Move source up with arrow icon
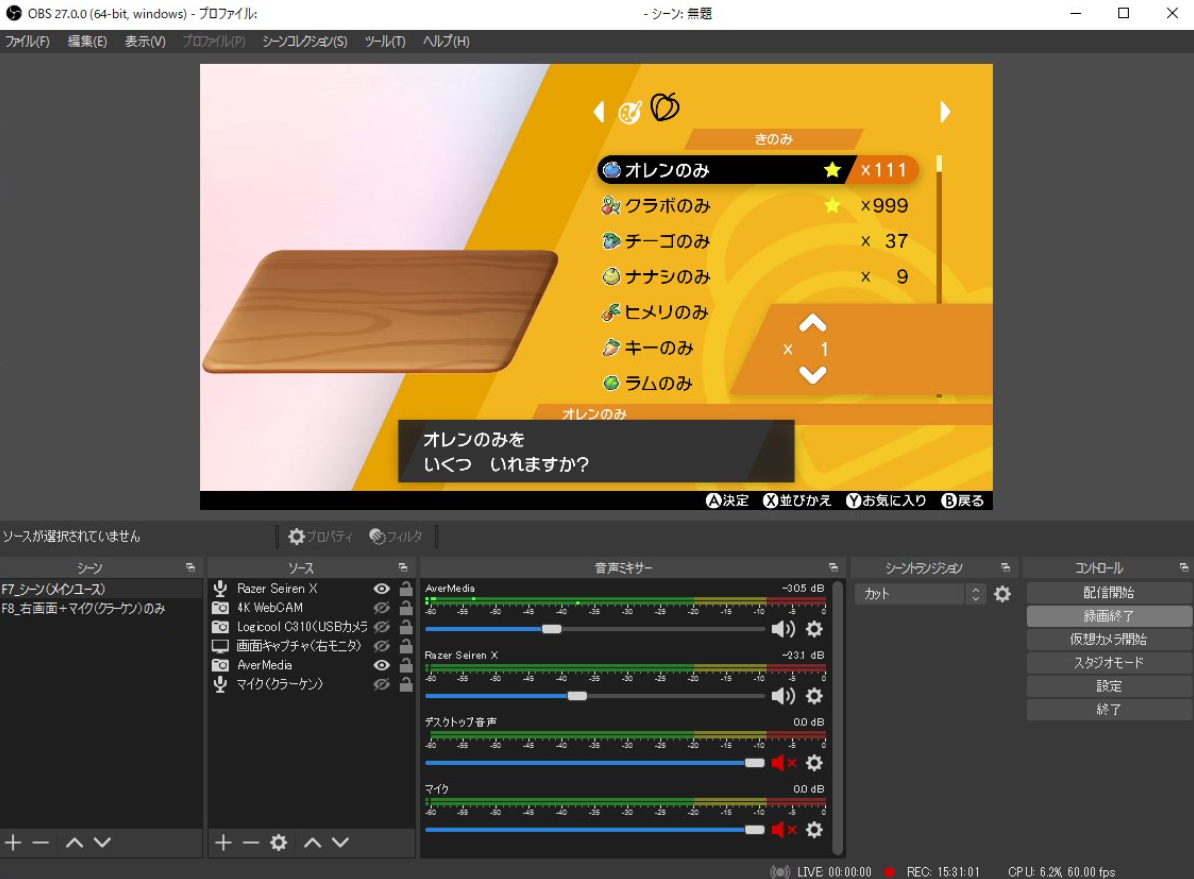This screenshot has width=1194, height=879. 312,842
